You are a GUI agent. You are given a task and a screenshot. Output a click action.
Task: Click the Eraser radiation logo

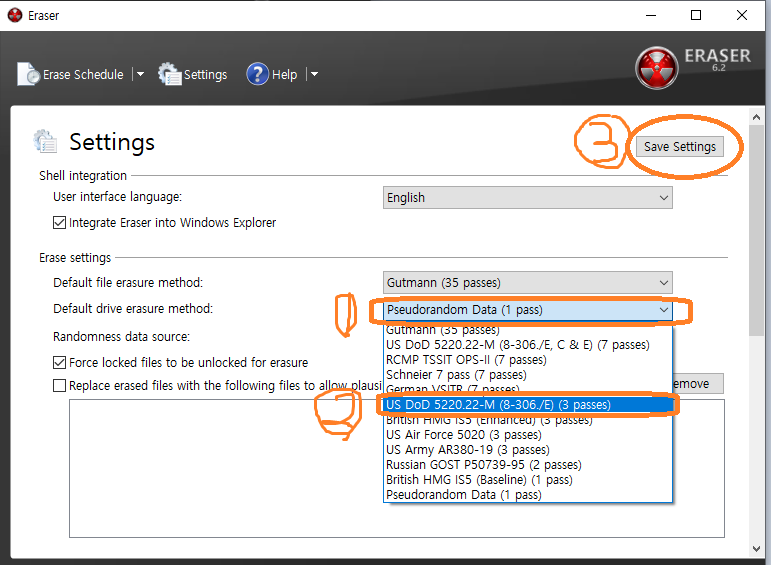(x=656, y=68)
